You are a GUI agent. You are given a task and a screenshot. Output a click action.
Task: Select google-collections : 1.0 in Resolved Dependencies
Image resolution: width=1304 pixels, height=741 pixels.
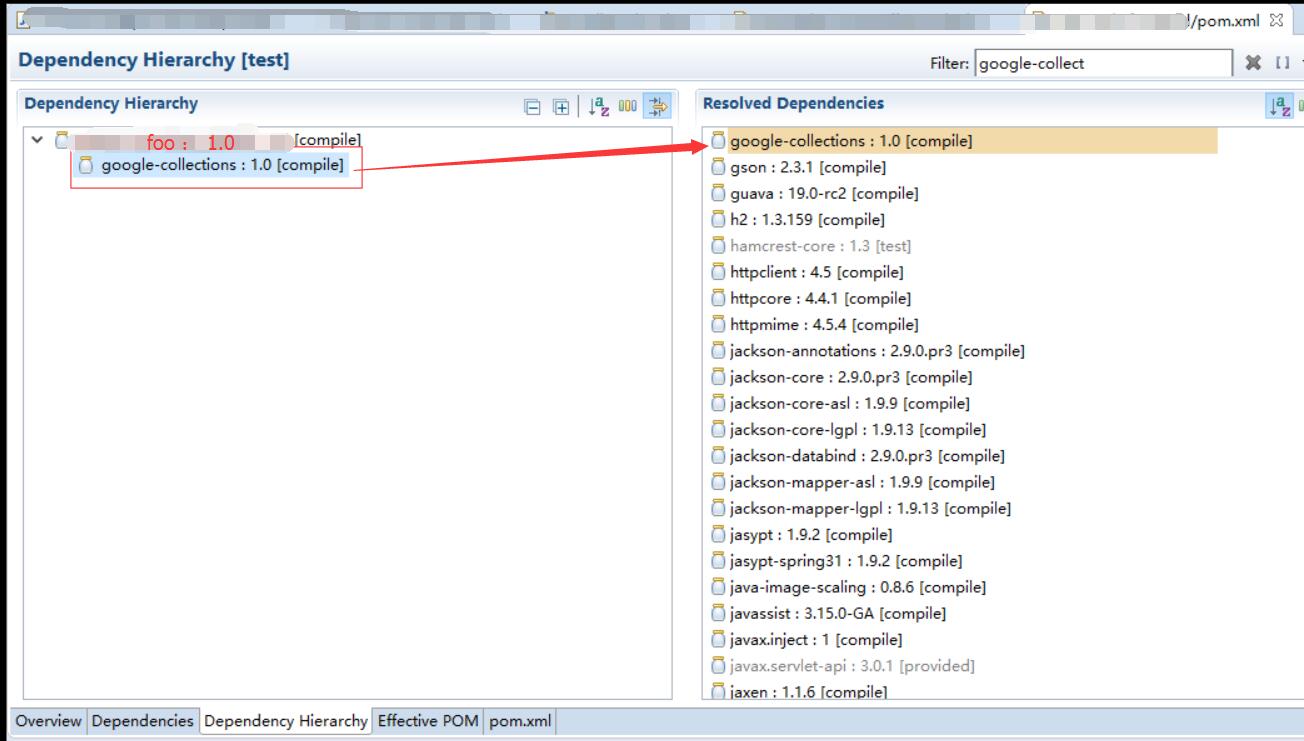pyautogui.click(x=850, y=141)
